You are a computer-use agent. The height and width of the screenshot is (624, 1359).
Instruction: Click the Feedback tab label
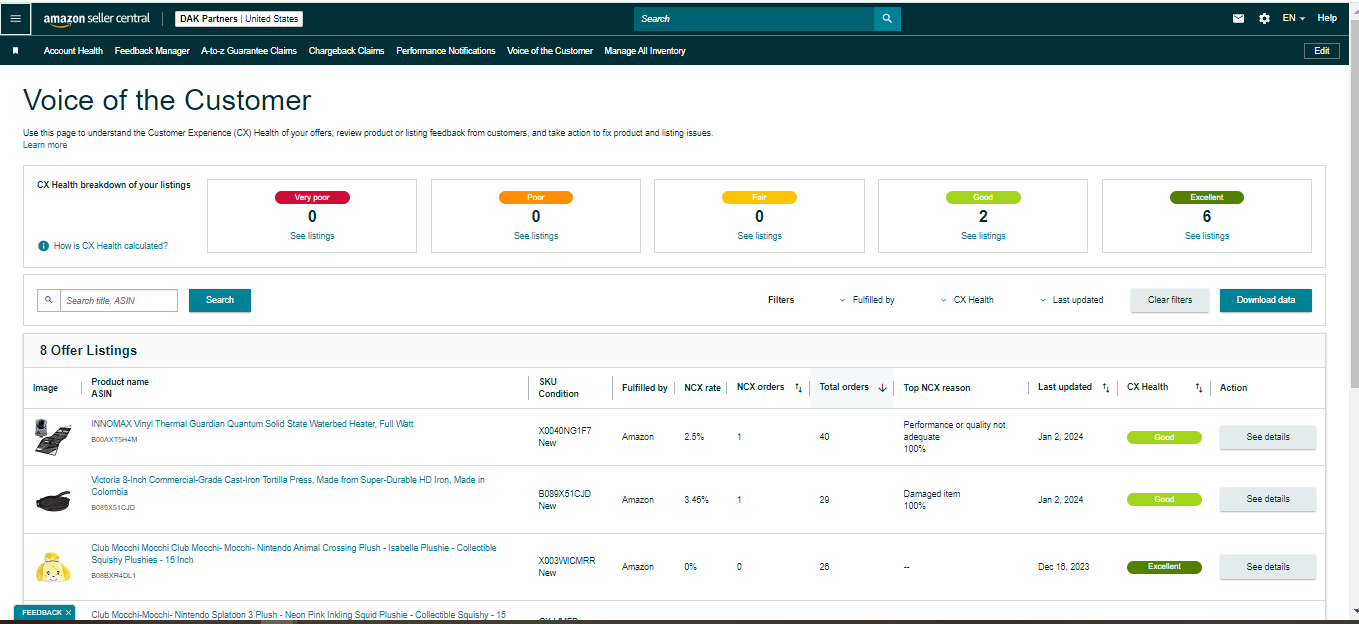coord(42,612)
